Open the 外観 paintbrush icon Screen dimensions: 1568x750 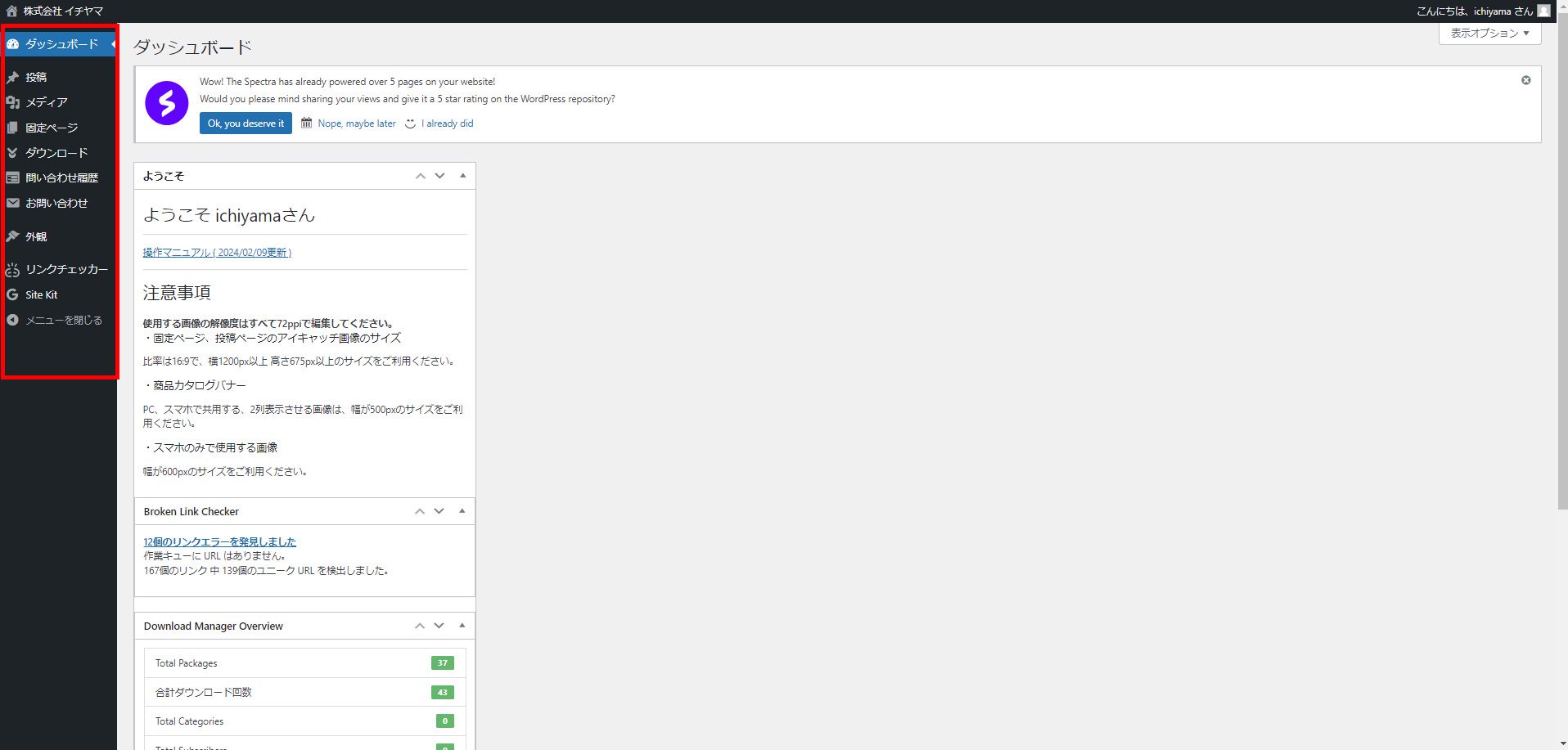12,236
